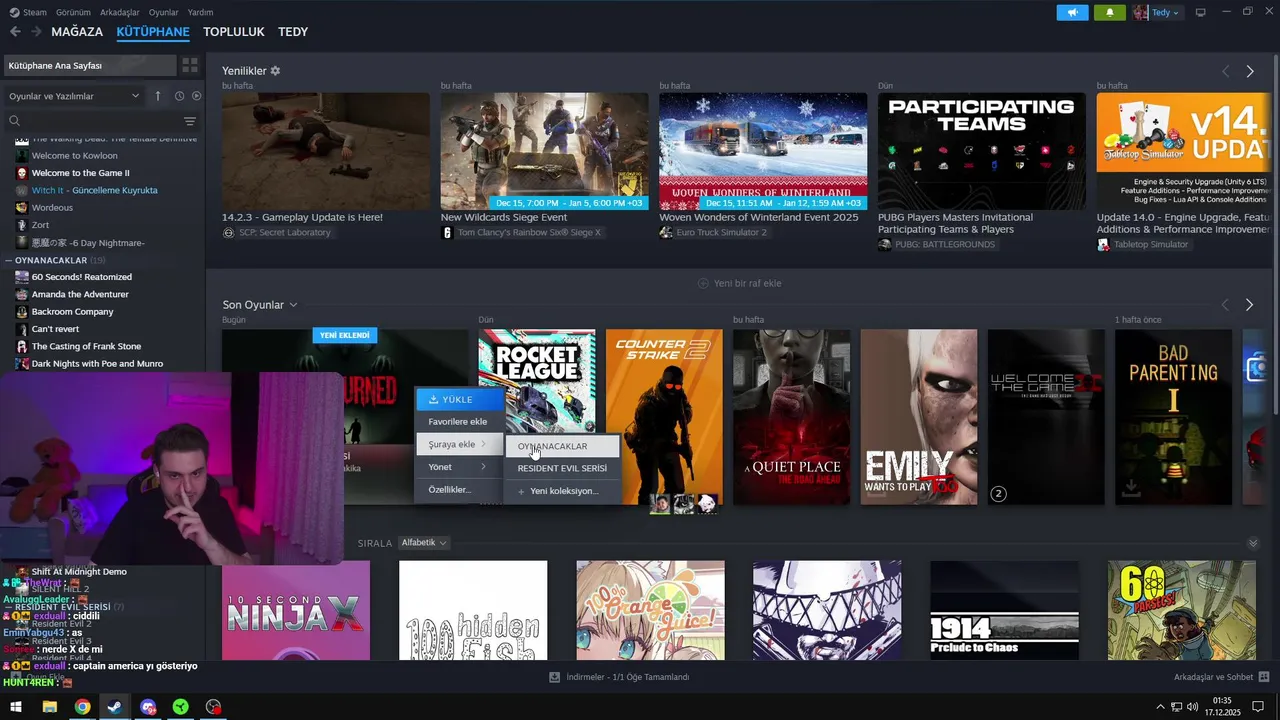Viewport: 1280px width, 720px height.
Task: Select Amanda the Adventurer entry
Action: point(80,294)
